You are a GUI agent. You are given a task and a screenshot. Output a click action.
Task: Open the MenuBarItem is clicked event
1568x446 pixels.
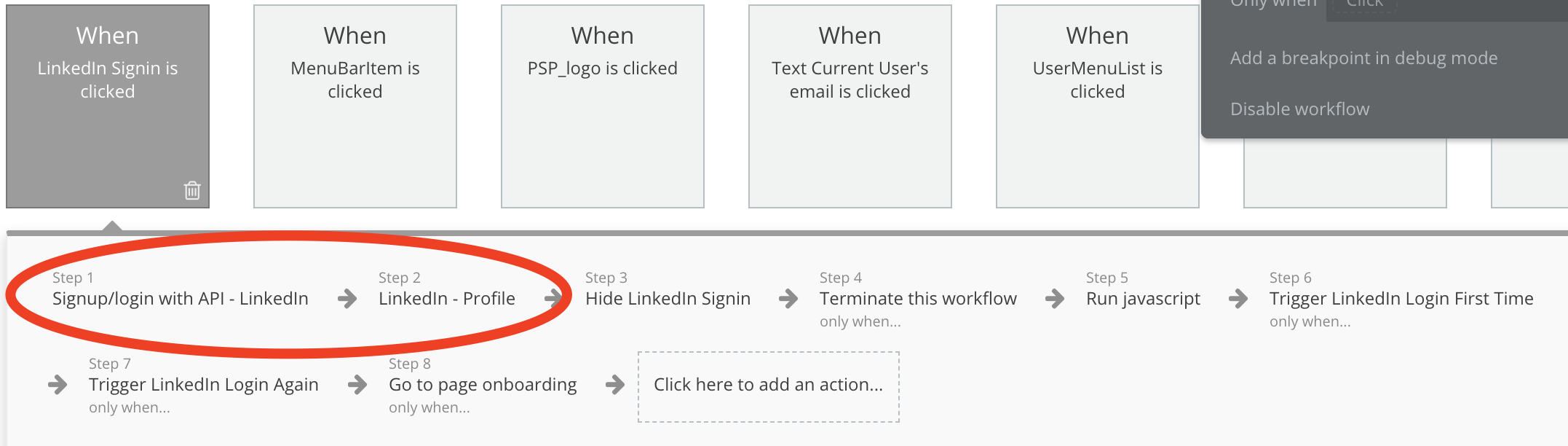(x=355, y=106)
